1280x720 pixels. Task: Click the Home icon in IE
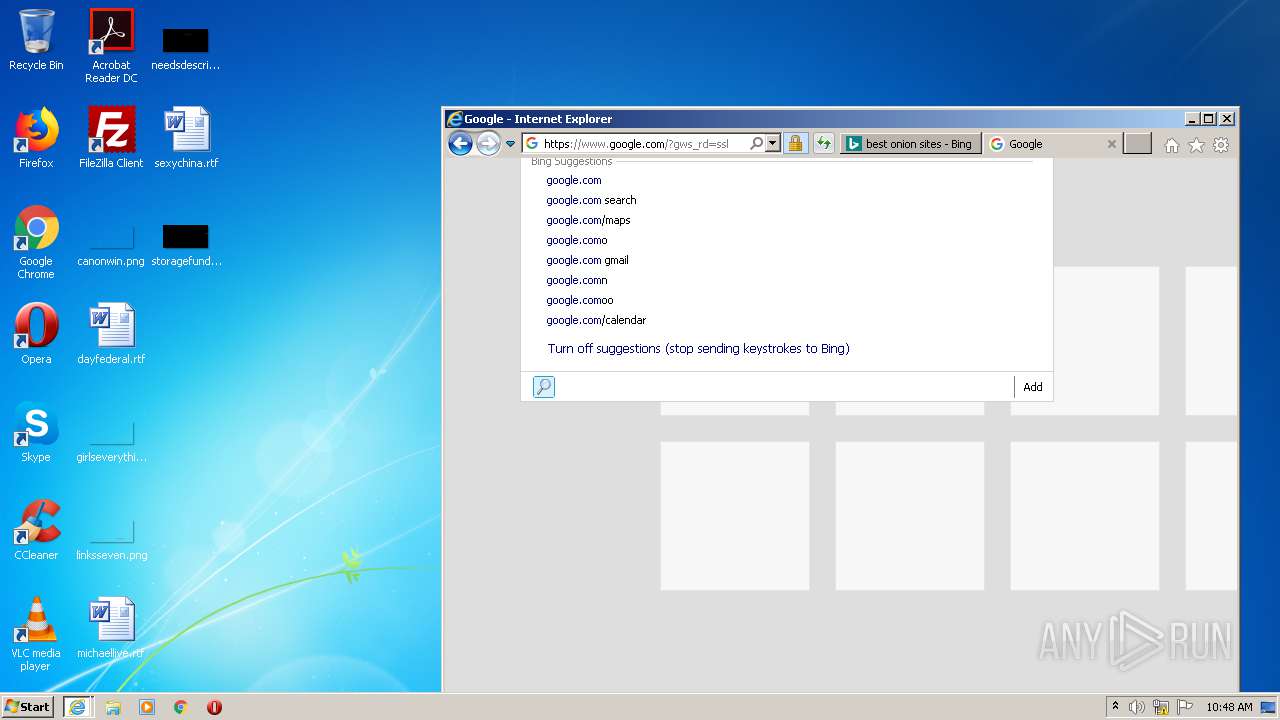pyautogui.click(x=1172, y=145)
